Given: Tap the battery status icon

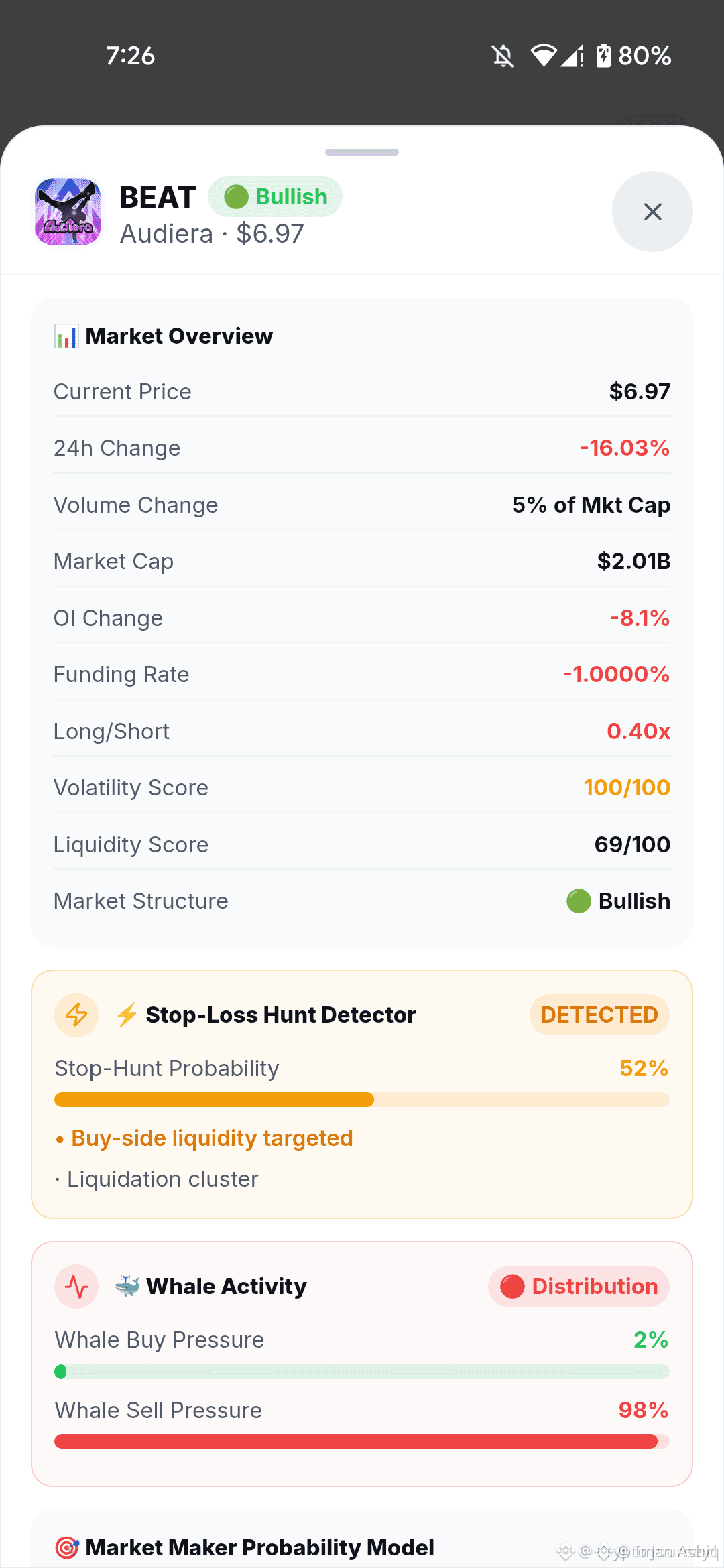Looking at the screenshot, I should click(x=603, y=56).
